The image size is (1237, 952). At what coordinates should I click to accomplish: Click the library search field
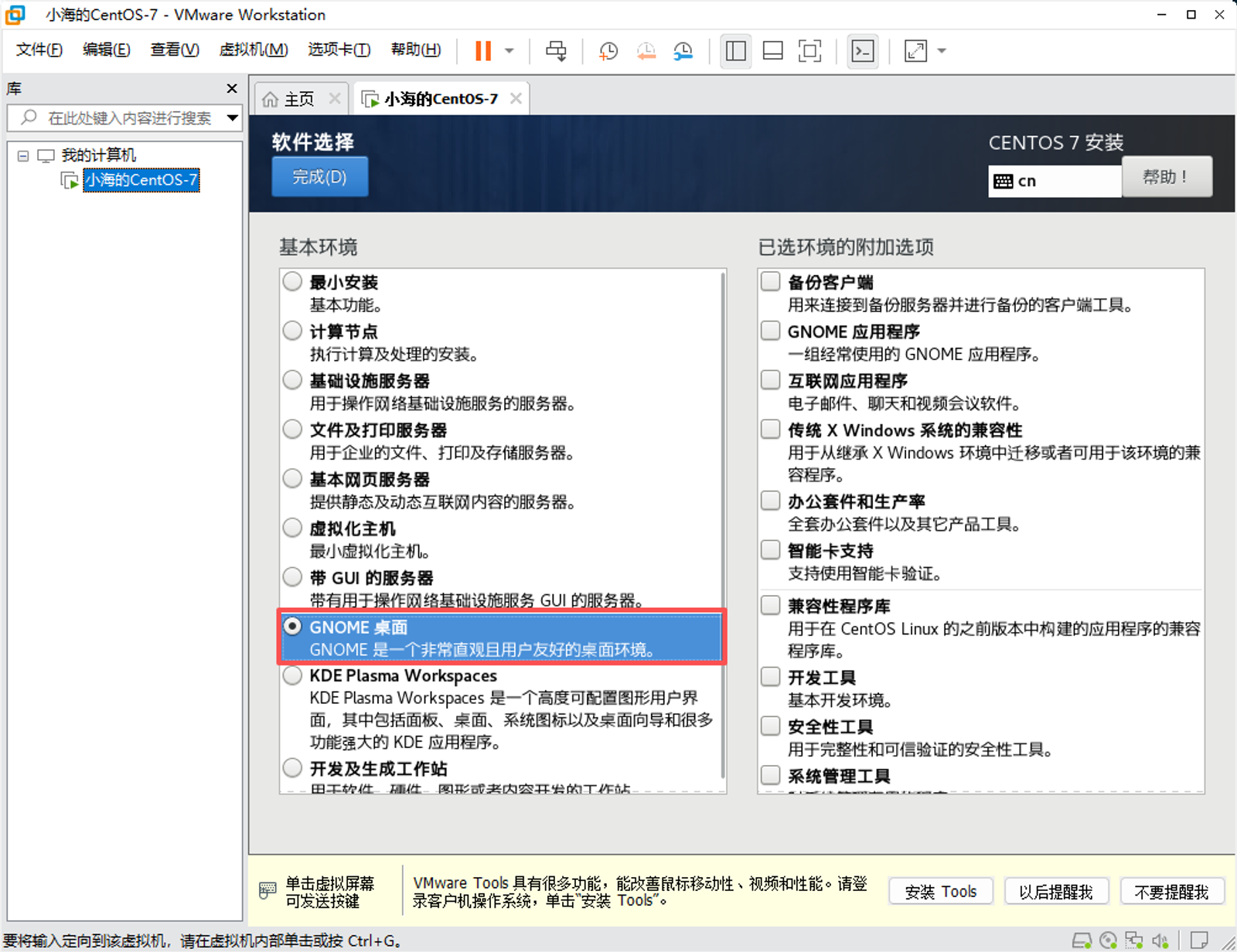[x=124, y=117]
